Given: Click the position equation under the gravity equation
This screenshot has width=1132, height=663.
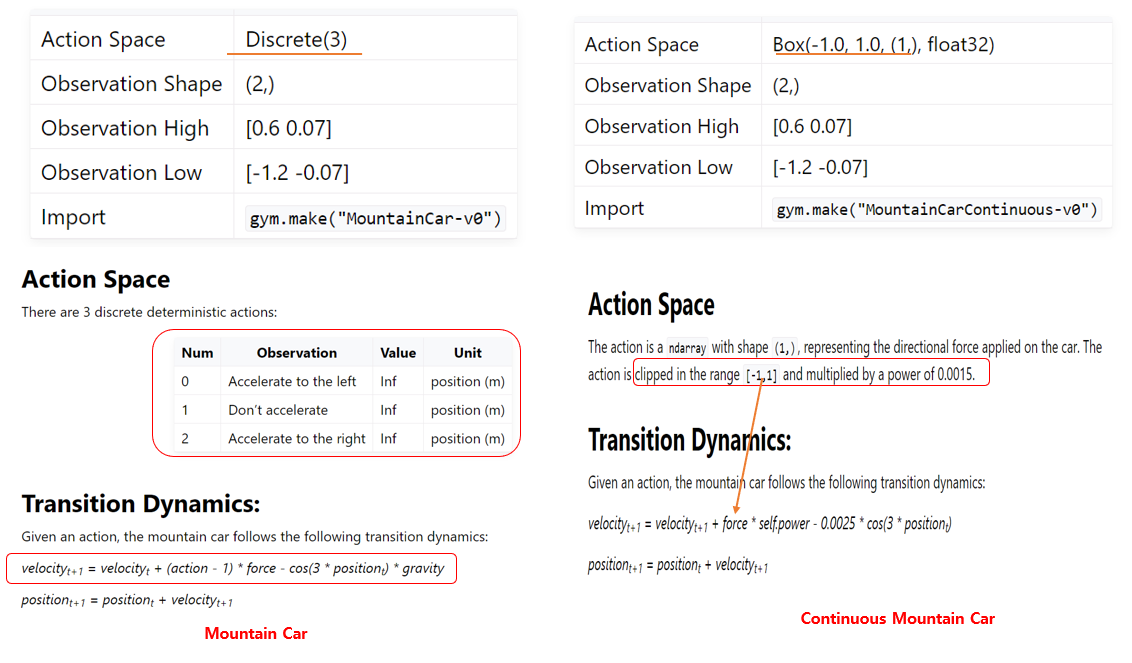Looking at the screenshot, I should pyautogui.click(x=127, y=600).
